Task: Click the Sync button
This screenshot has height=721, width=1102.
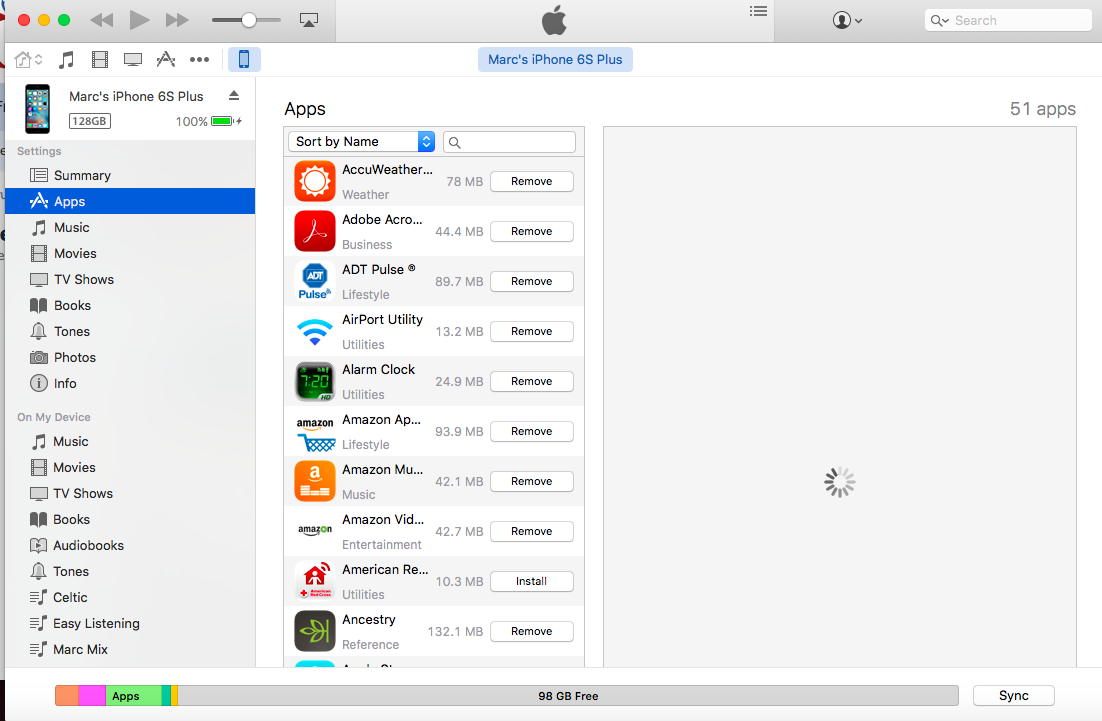Action: point(1013,696)
